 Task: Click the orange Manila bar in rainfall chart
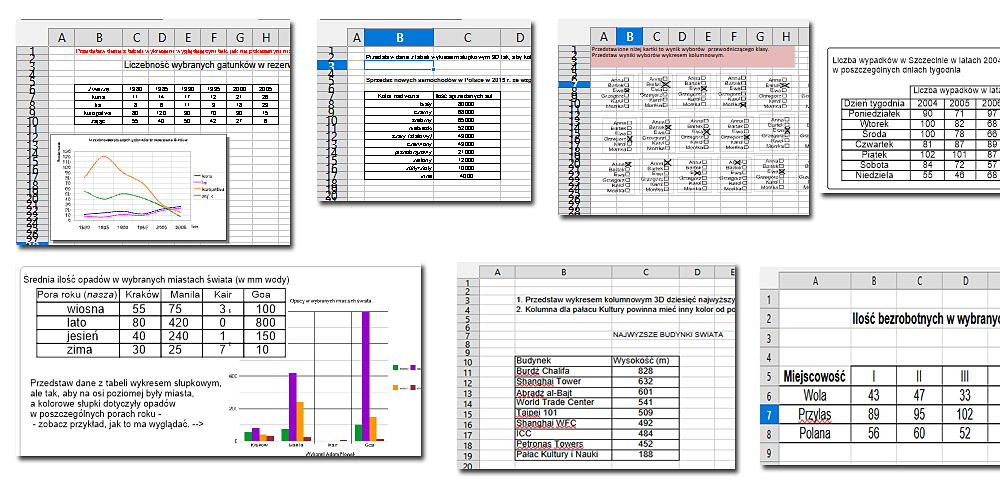click(x=302, y=420)
